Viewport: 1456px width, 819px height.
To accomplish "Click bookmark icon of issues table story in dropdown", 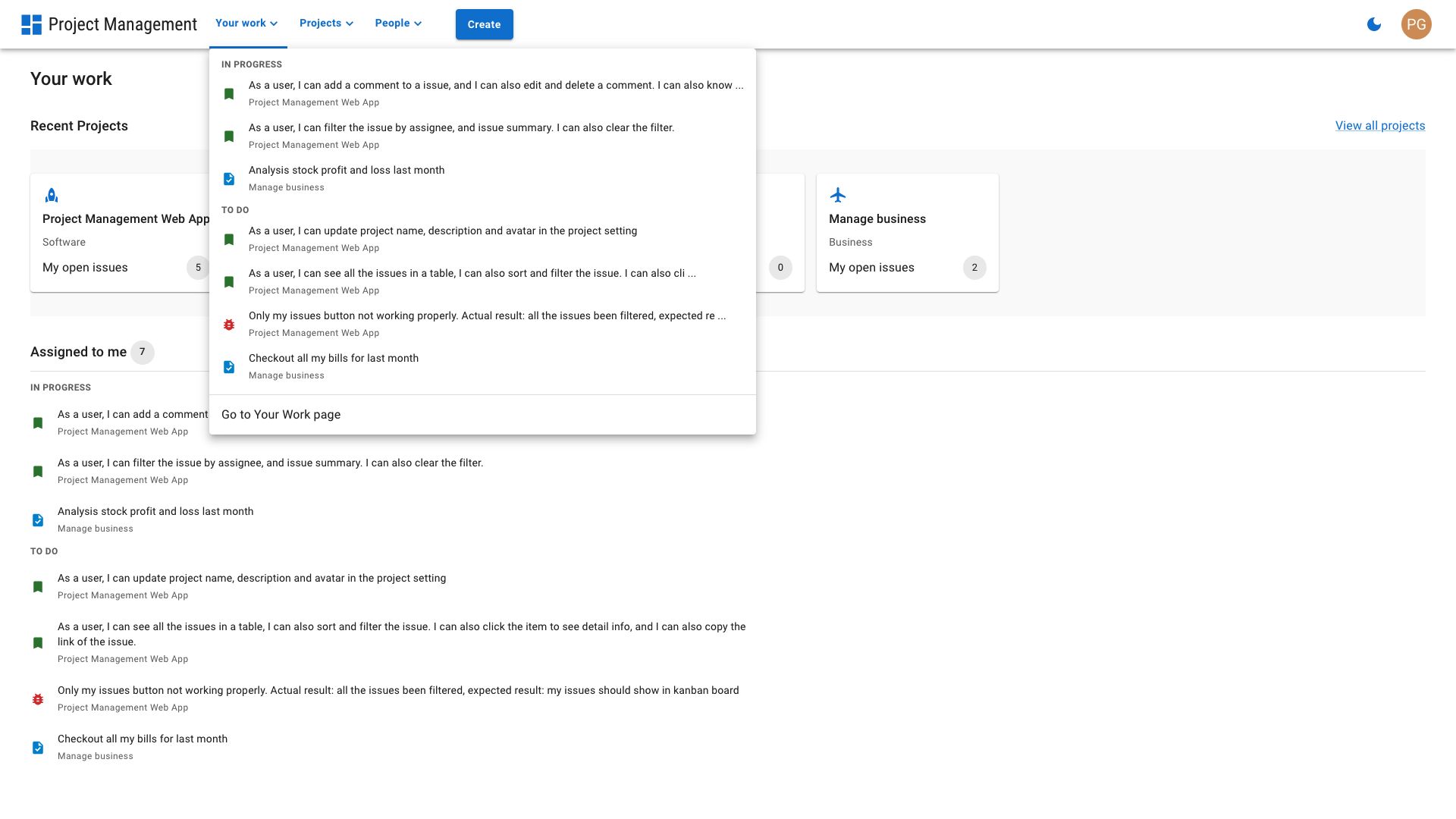I will 229,282.
